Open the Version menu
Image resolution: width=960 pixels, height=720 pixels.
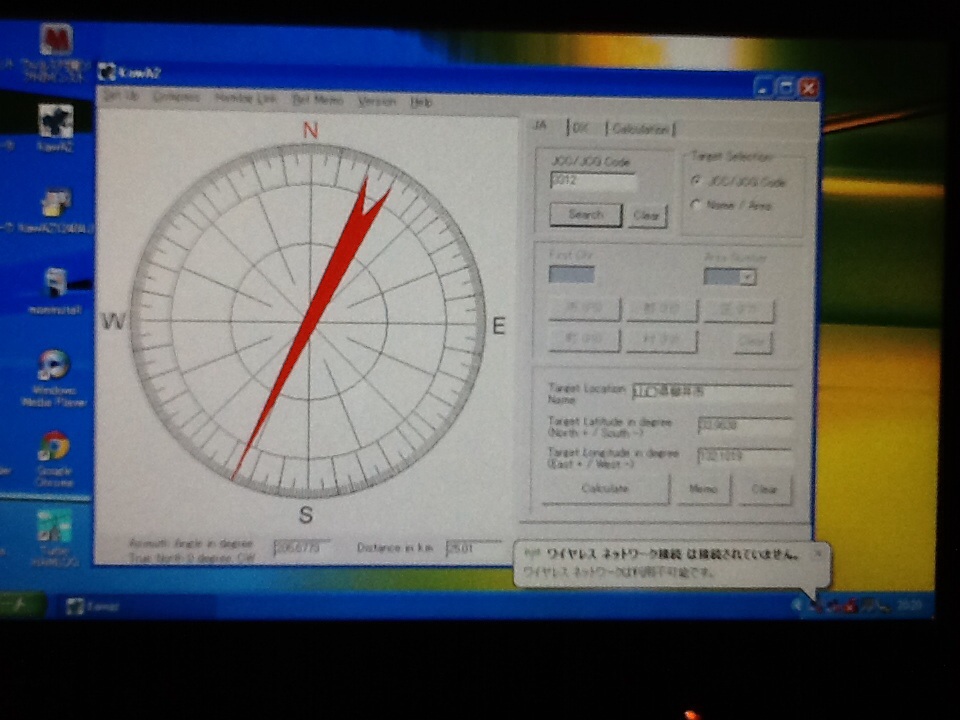pos(377,100)
